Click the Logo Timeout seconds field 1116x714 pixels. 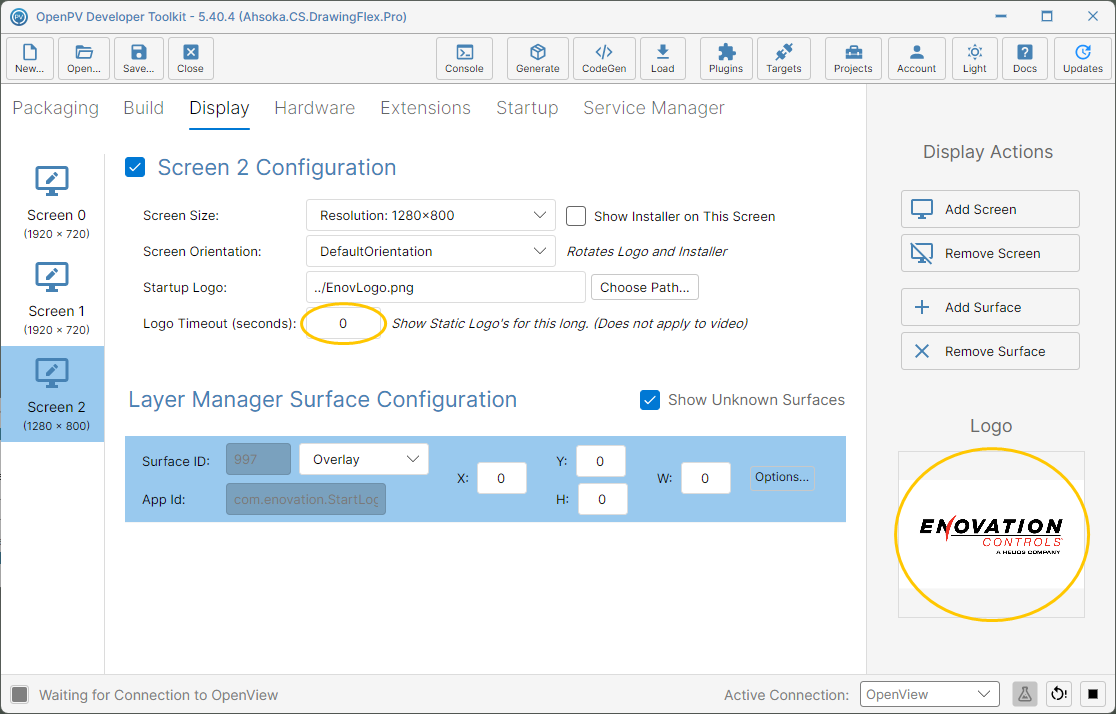(x=343, y=324)
